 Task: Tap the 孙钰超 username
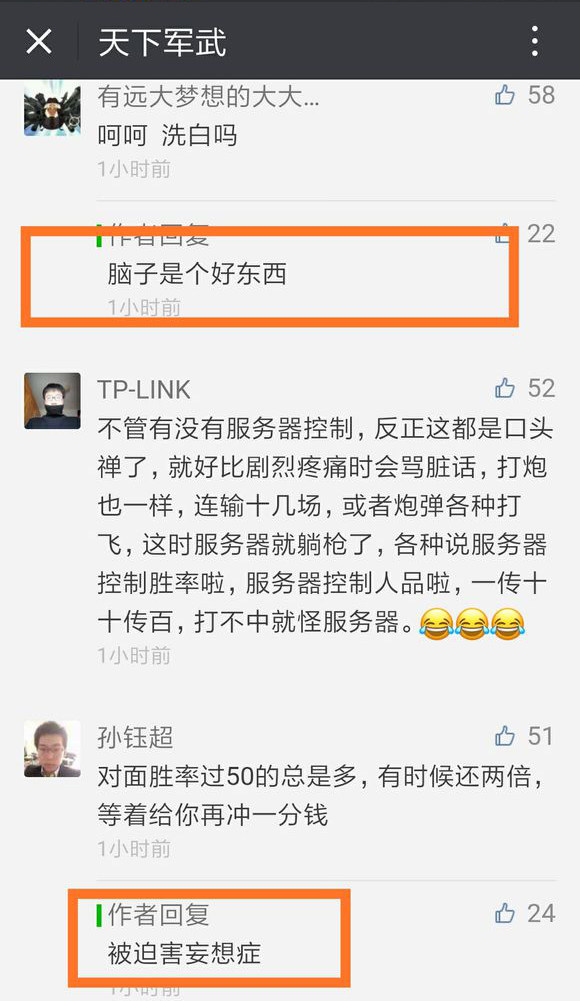pos(135,737)
